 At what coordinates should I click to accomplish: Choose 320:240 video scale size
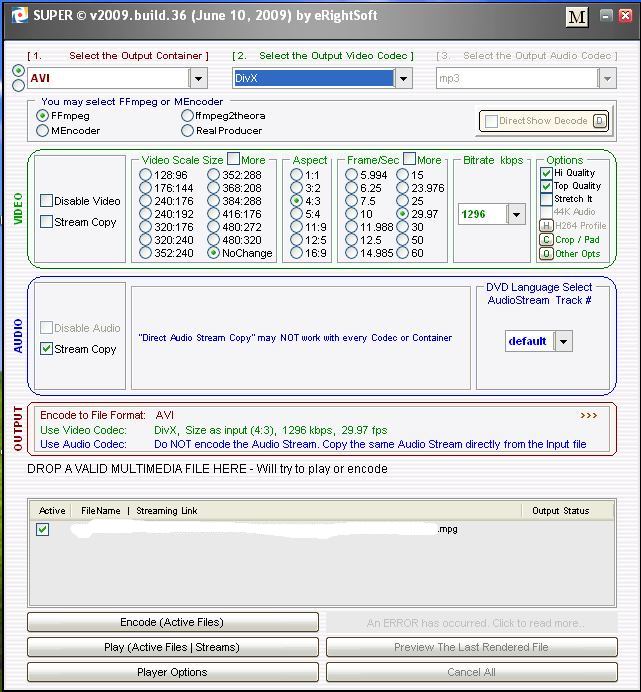pos(145,240)
